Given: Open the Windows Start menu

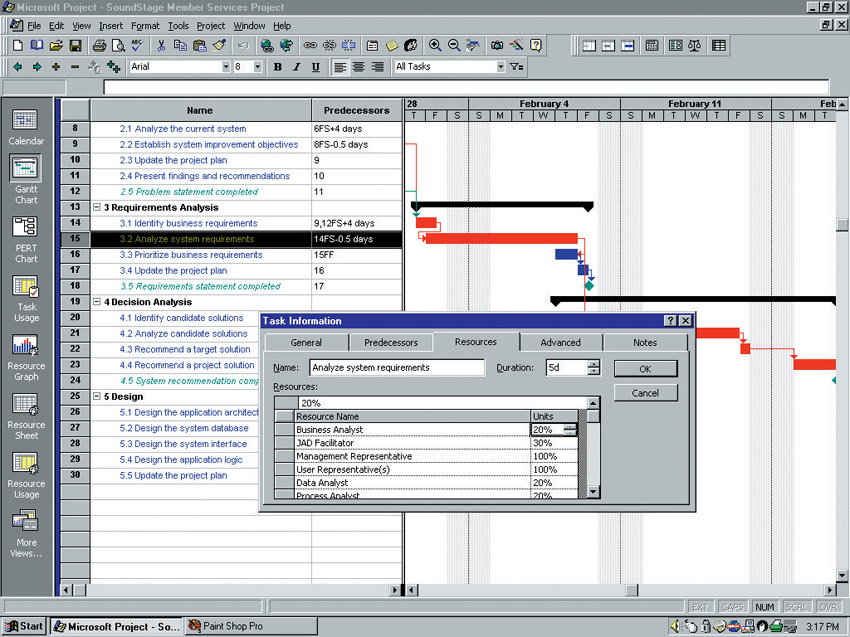Looking at the screenshot, I should click(24, 627).
